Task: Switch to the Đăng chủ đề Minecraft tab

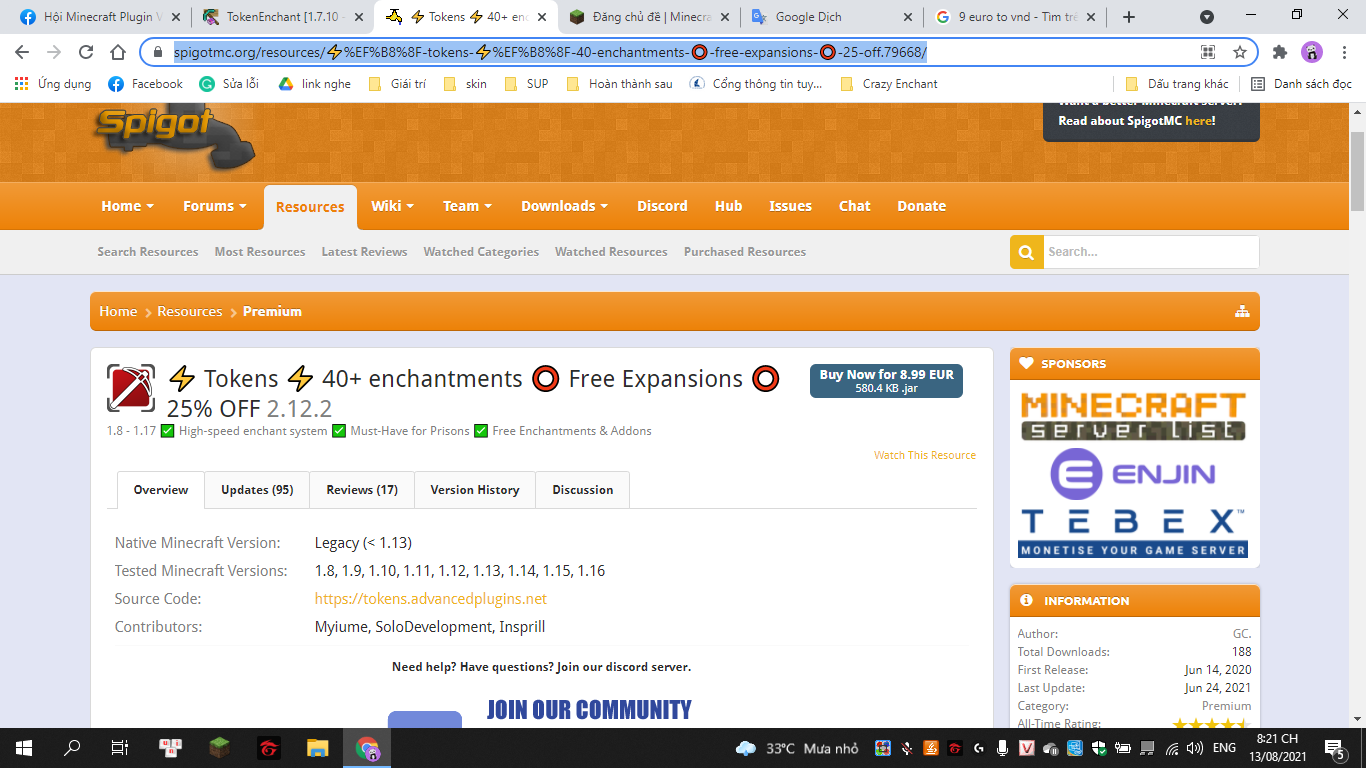Action: (649, 17)
